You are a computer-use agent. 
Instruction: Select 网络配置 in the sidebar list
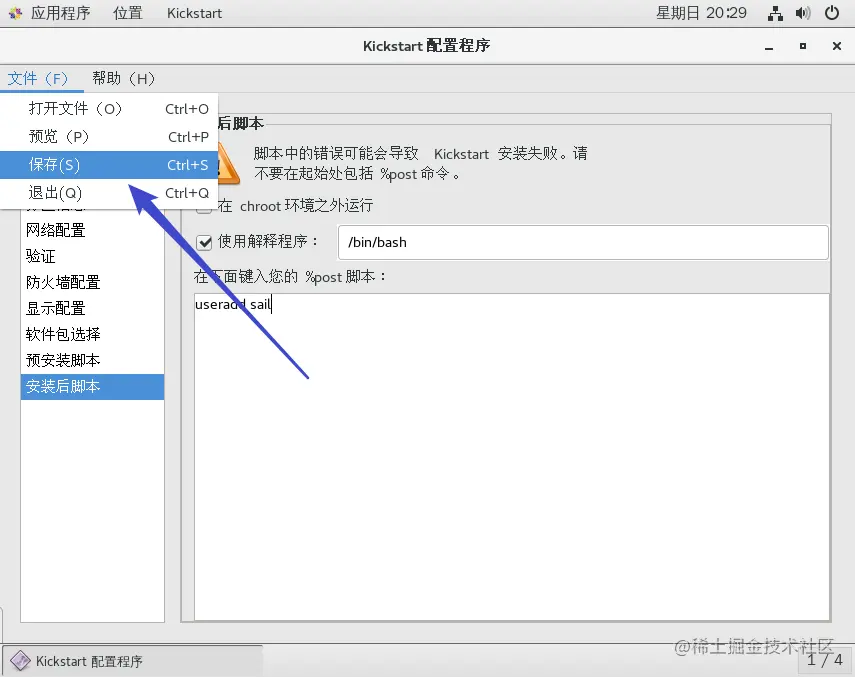point(92,230)
